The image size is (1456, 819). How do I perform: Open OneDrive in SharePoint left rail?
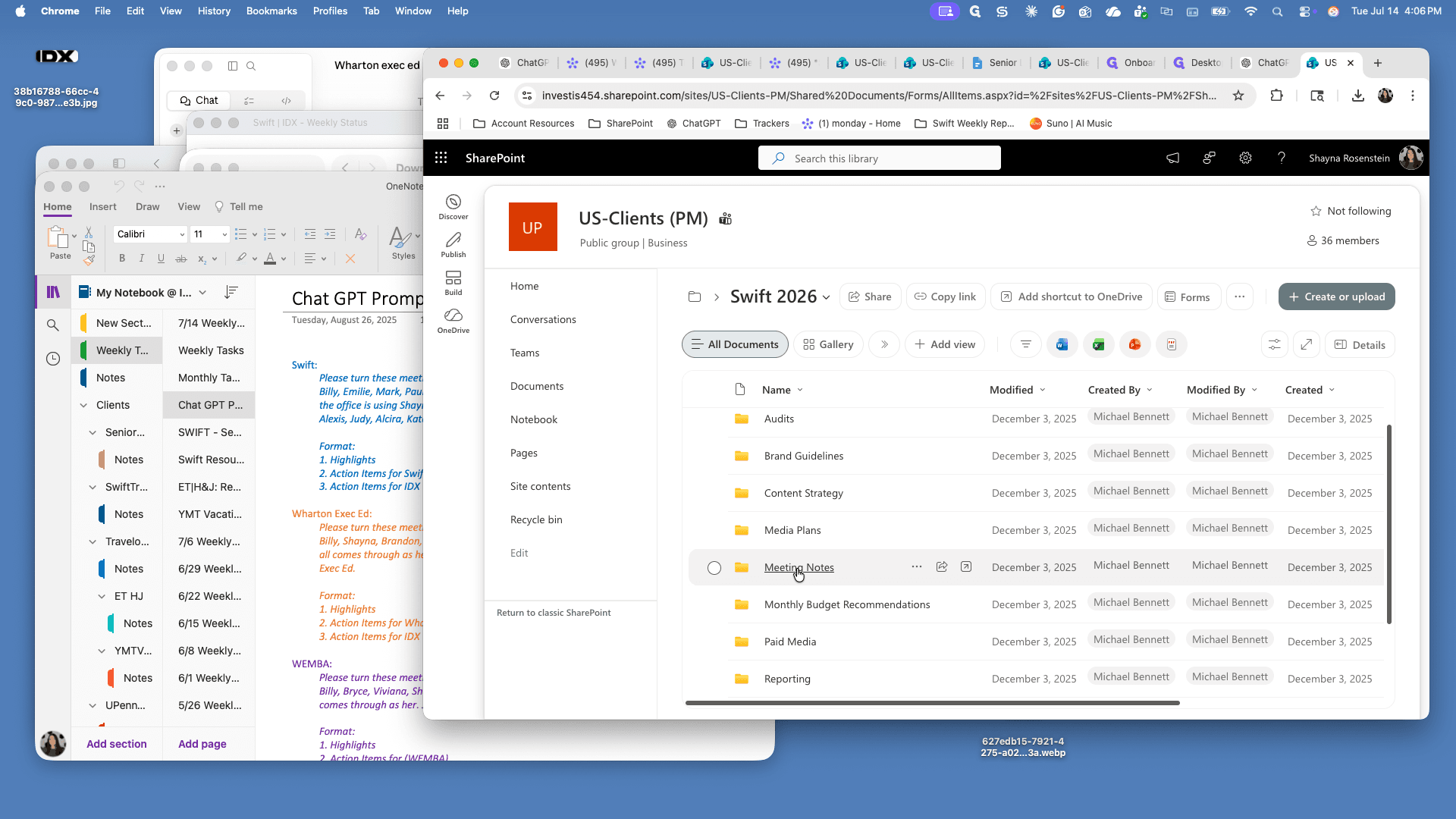tap(453, 321)
